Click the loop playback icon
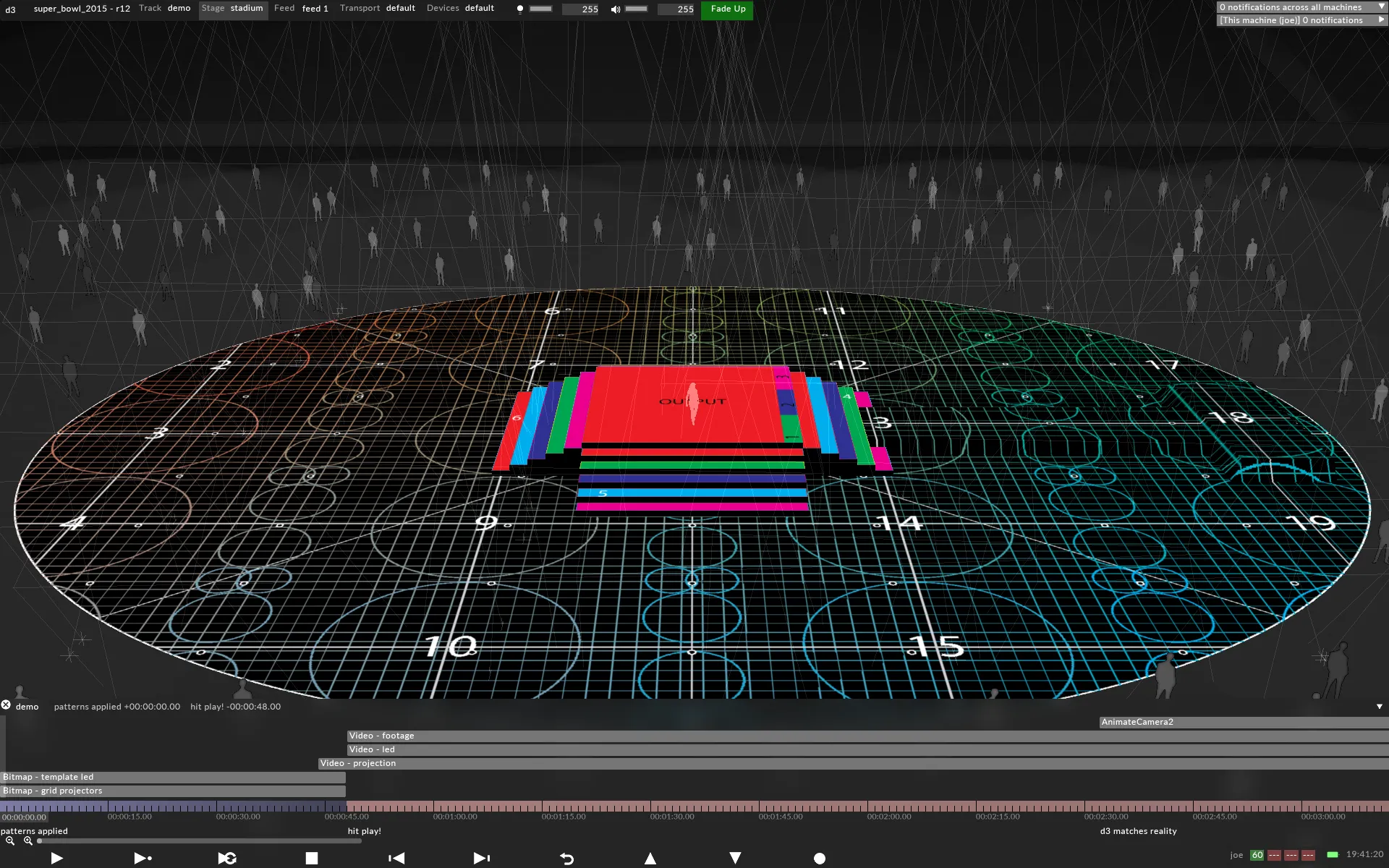Image resolution: width=1389 pixels, height=868 pixels. 226,858
